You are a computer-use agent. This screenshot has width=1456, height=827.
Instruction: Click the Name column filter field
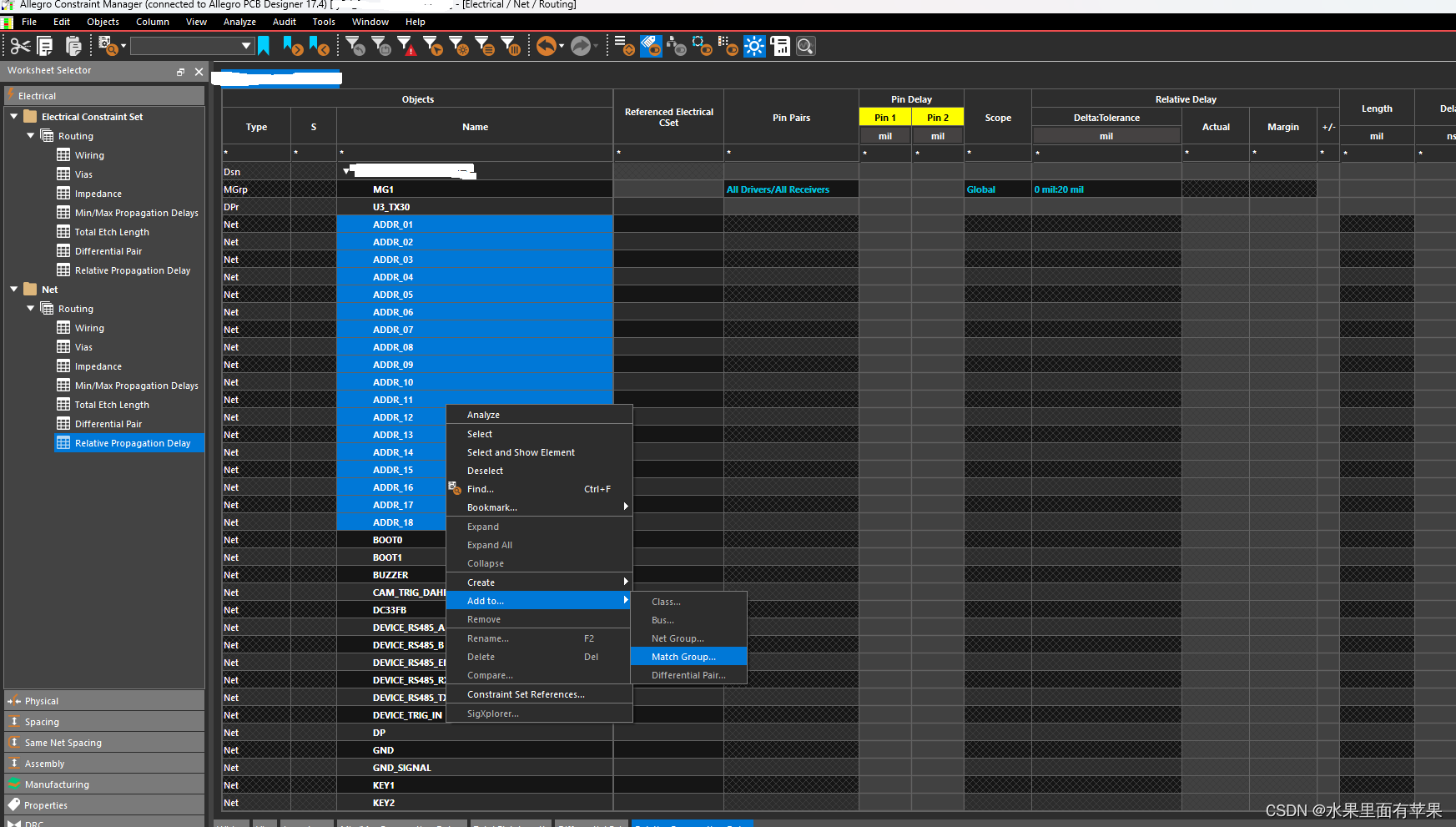475,154
